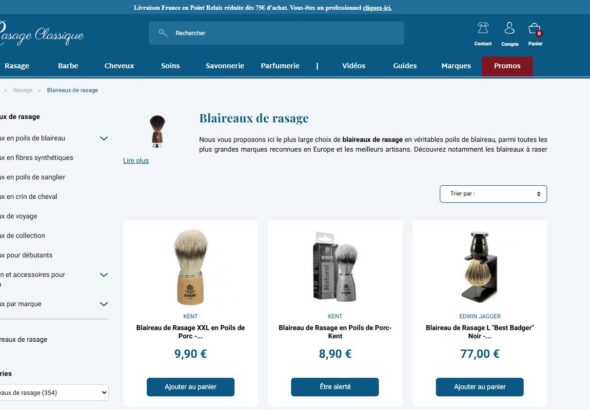Click the Contact phone icon
The width and height of the screenshot is (590, 410).
[x=483, y=28]
